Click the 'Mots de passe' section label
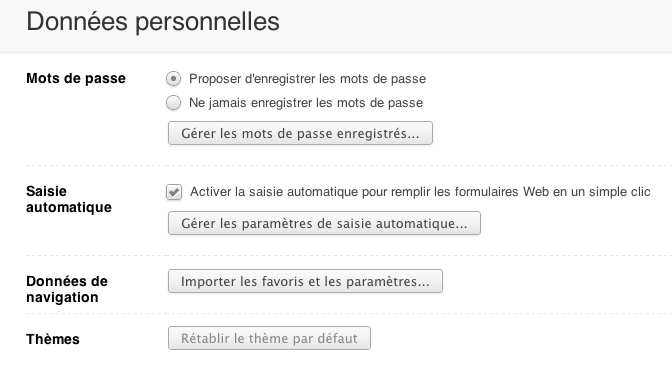672x379 pixels. (x=76, y=78)
